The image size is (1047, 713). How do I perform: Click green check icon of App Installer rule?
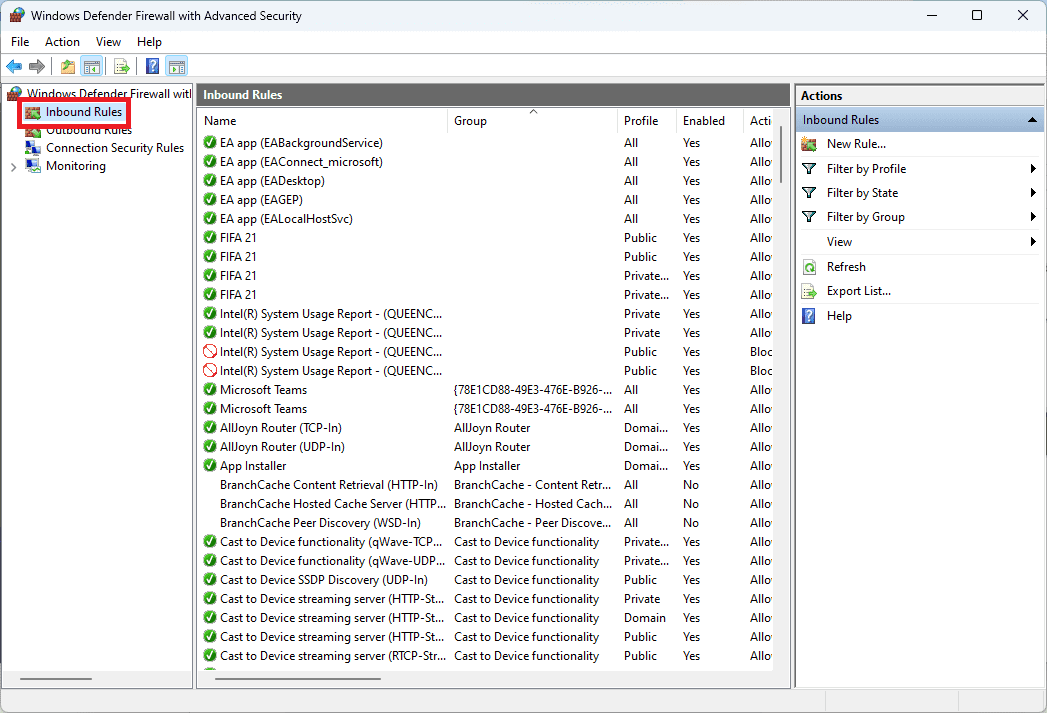click(210, 466)
